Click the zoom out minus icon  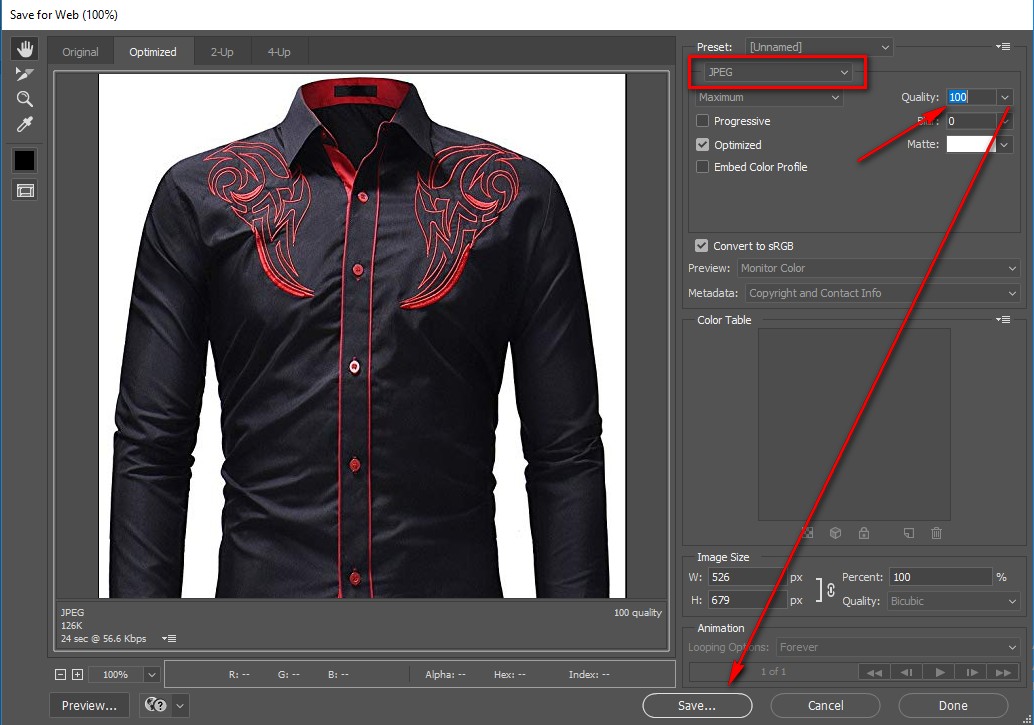coord(61,675)
